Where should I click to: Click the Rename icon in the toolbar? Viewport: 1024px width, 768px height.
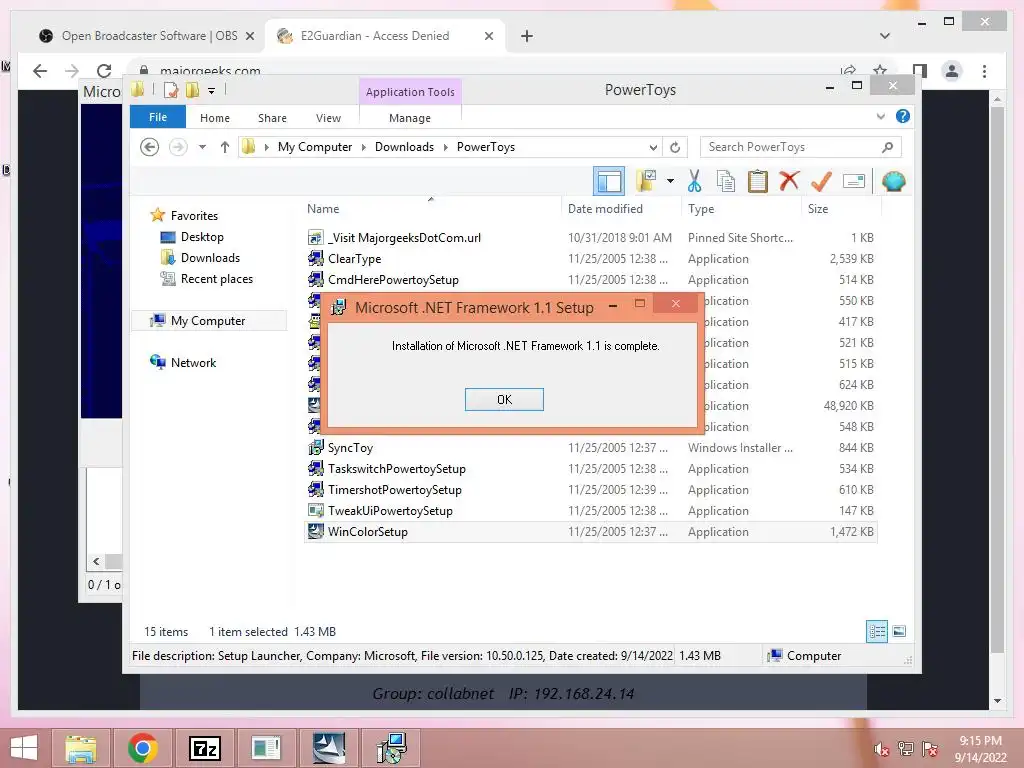[x=854, y=181]
